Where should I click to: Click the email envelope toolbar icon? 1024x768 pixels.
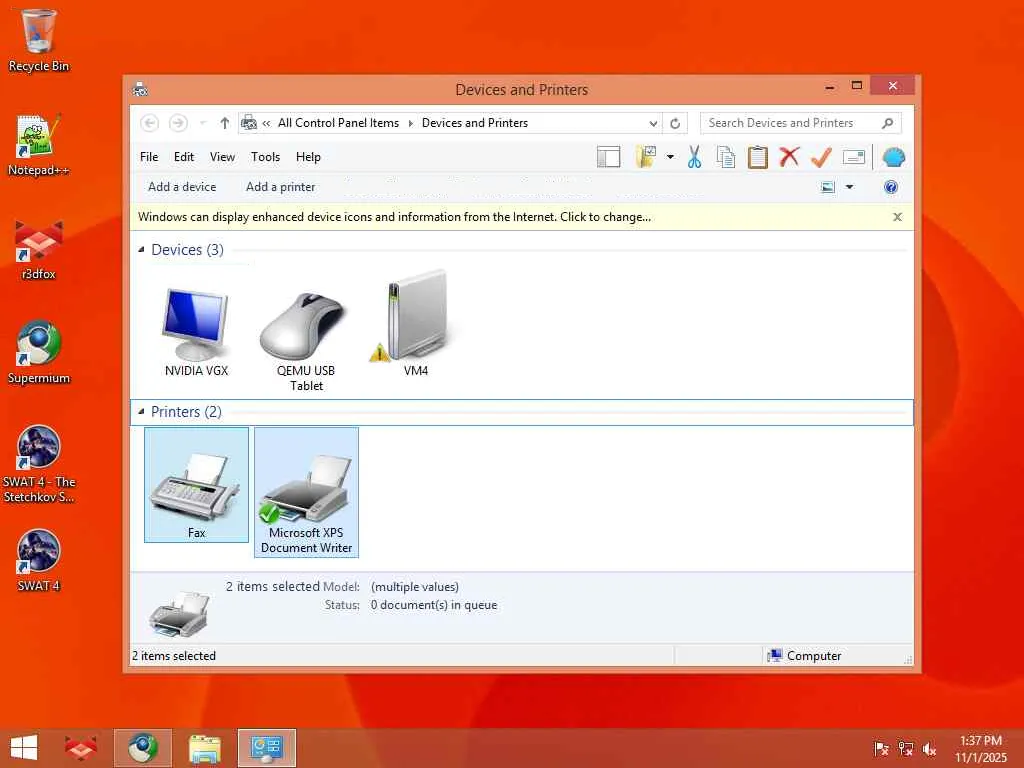(854, 157)
